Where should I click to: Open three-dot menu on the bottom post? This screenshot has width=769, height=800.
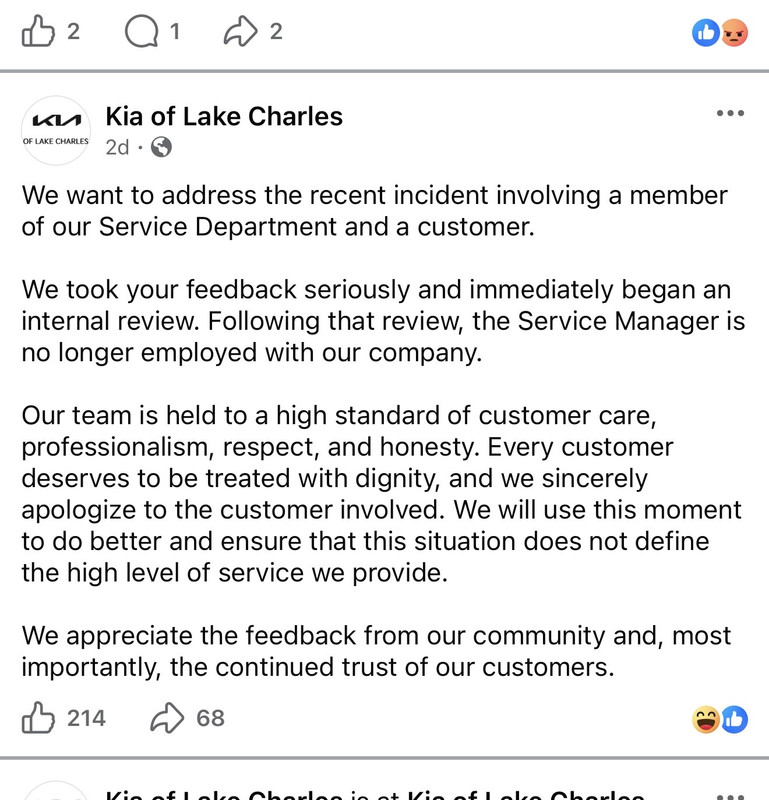(x=730, y=796)
